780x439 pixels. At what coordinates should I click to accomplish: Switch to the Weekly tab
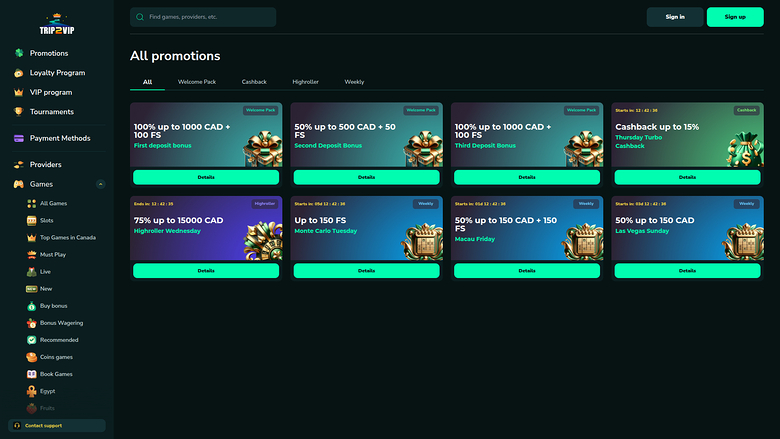click(354, 82)
